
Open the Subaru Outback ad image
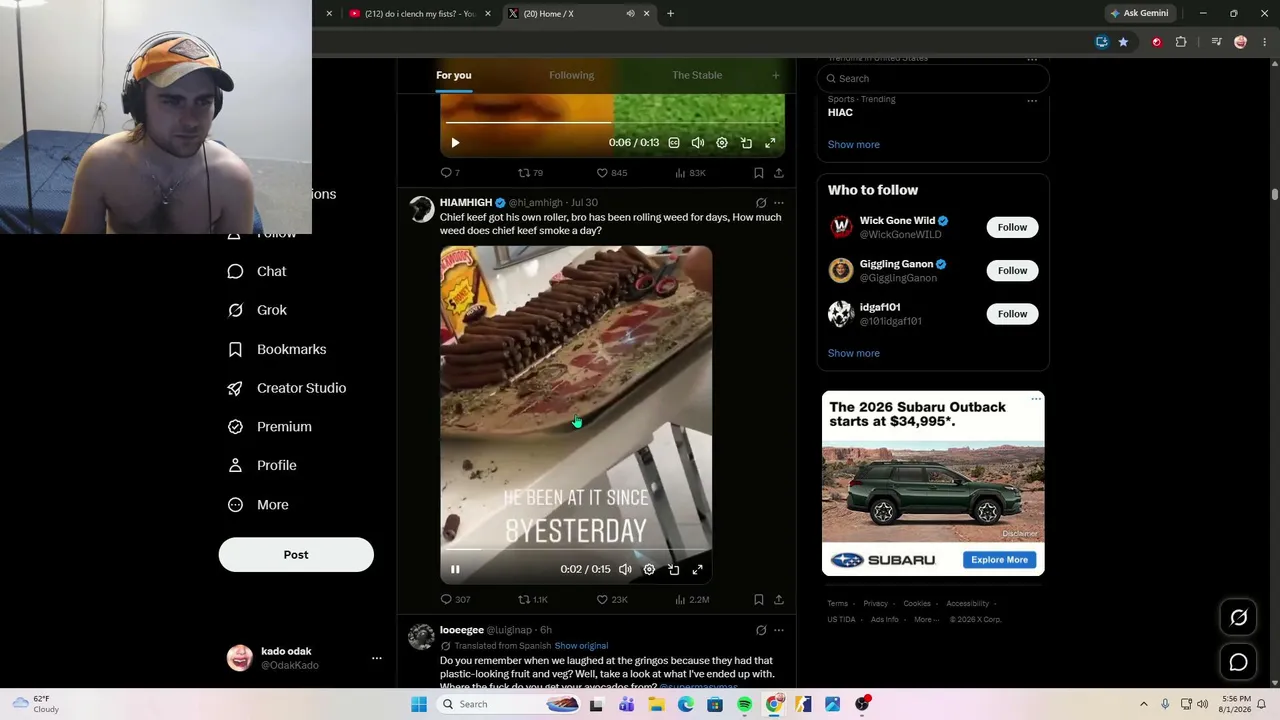pyautogui.click(x=933, y=493)
